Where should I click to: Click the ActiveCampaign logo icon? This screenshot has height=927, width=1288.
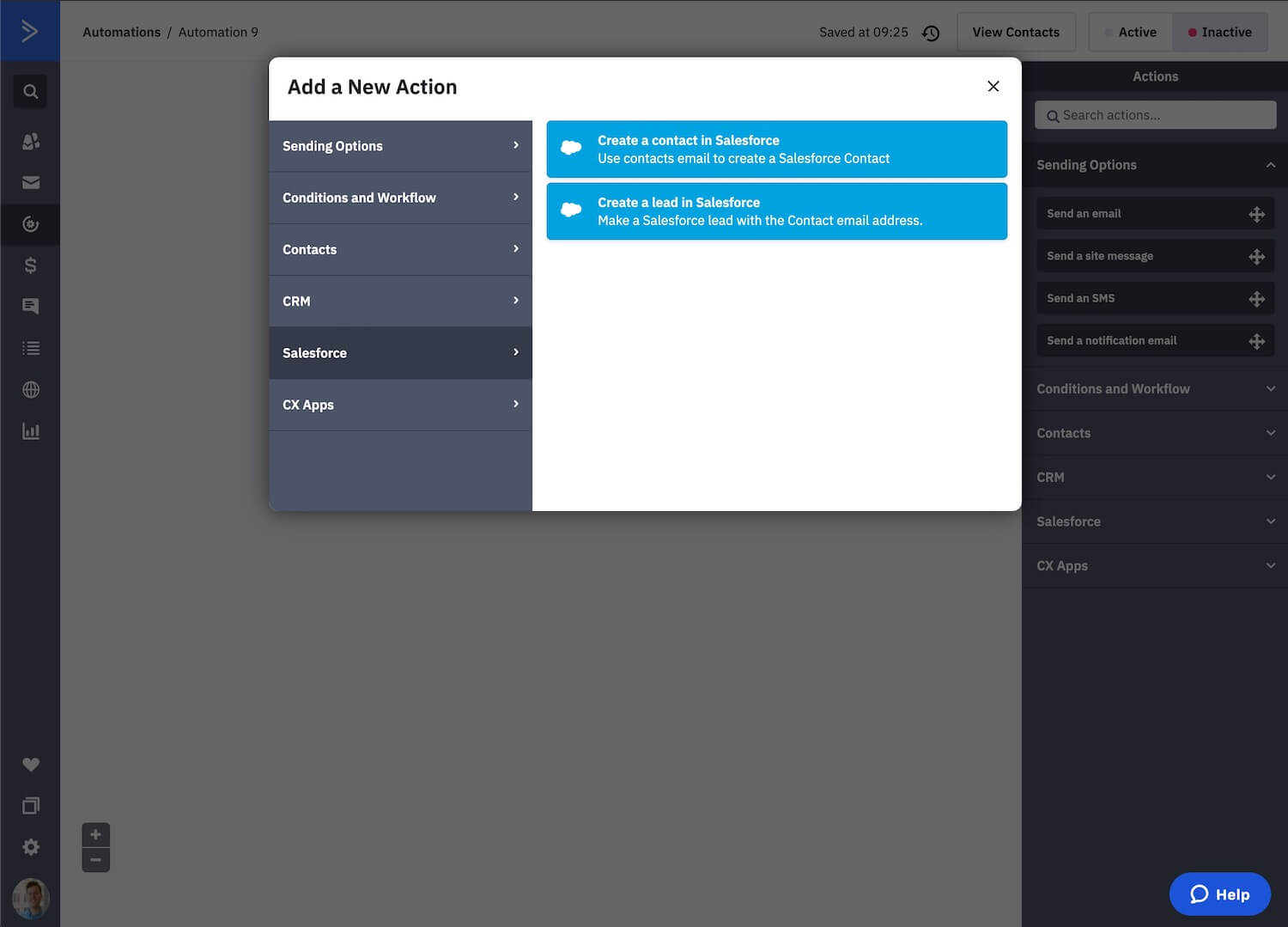point(30,32)
